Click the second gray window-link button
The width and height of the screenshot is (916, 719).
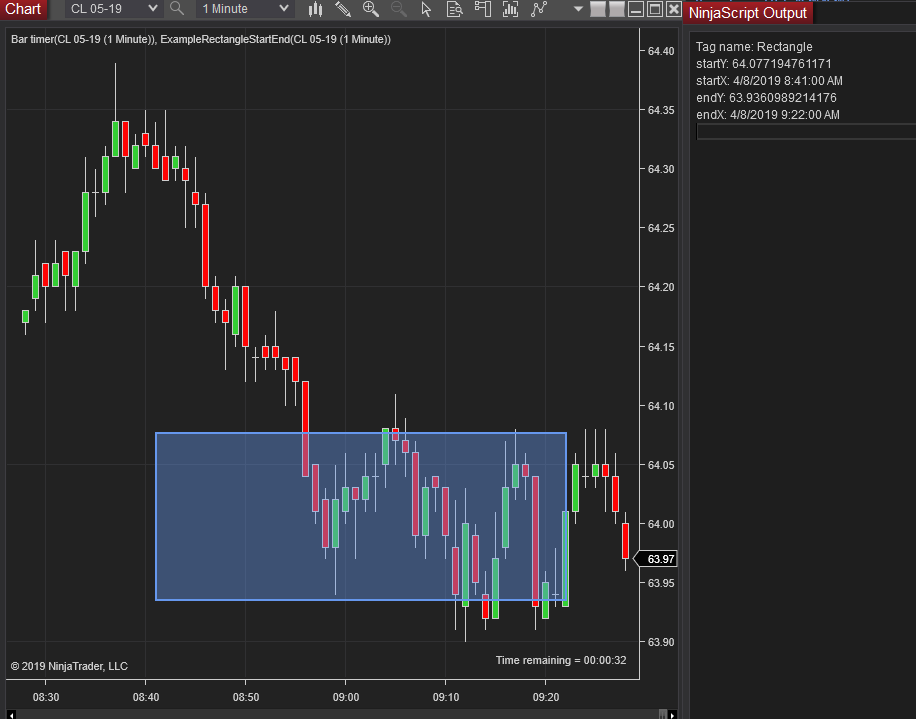(x=617, y=9)
